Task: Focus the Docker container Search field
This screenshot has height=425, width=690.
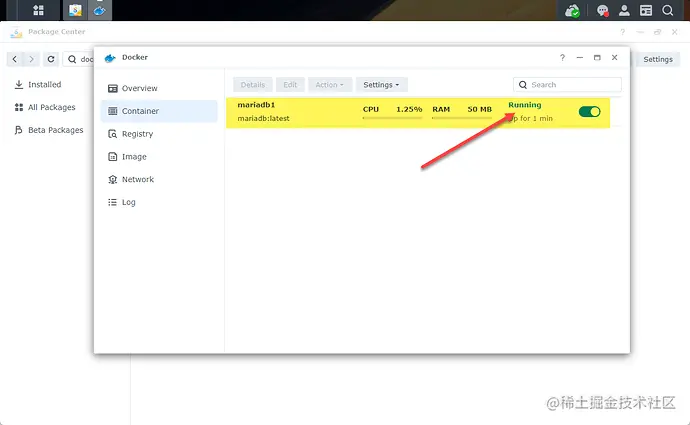Action: (567, 85)
